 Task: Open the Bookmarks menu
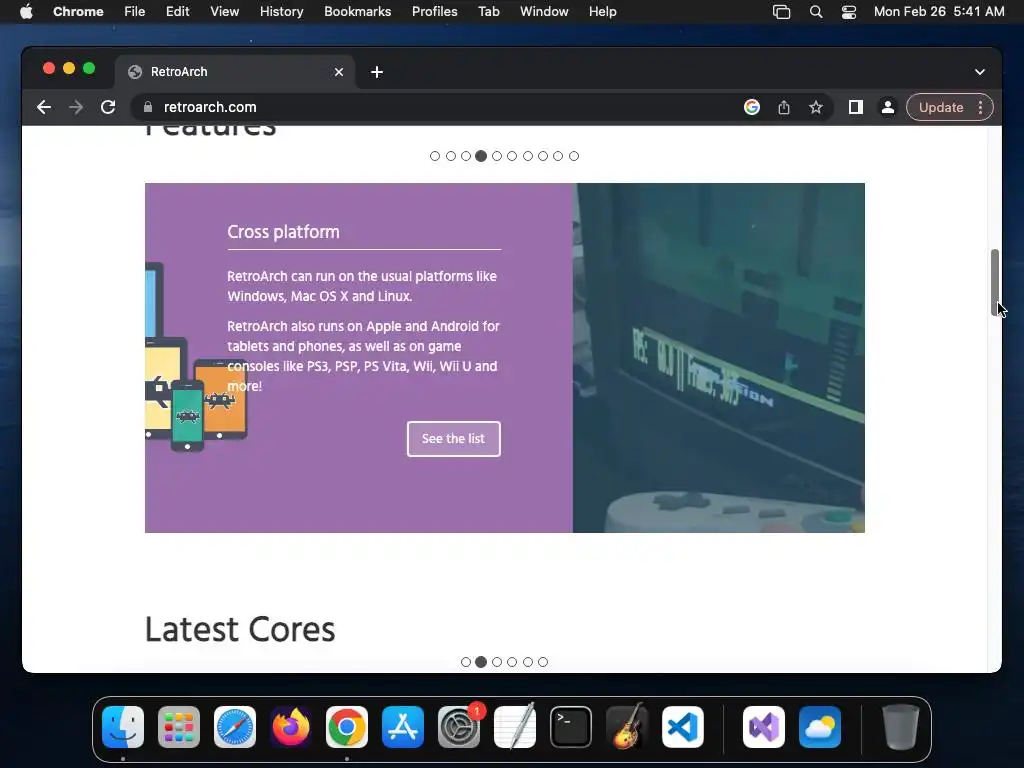(x=358, y=12)
